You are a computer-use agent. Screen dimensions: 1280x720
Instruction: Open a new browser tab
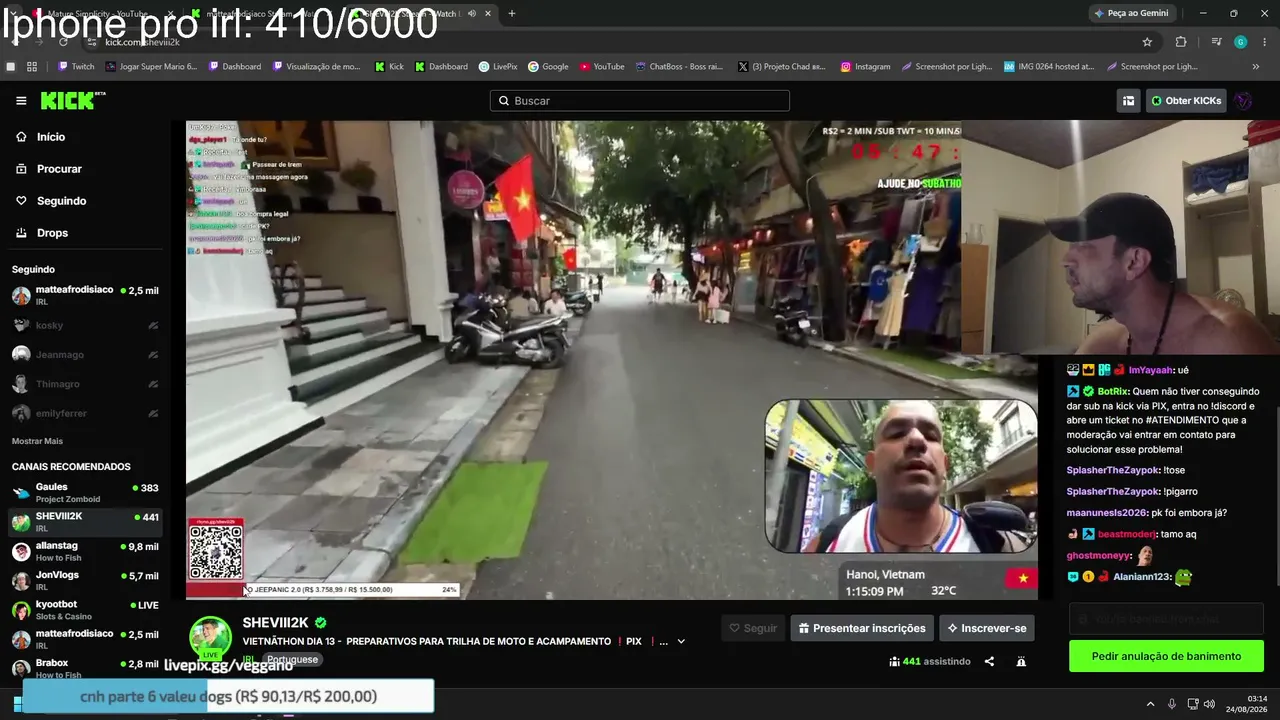tap(511, 14)
